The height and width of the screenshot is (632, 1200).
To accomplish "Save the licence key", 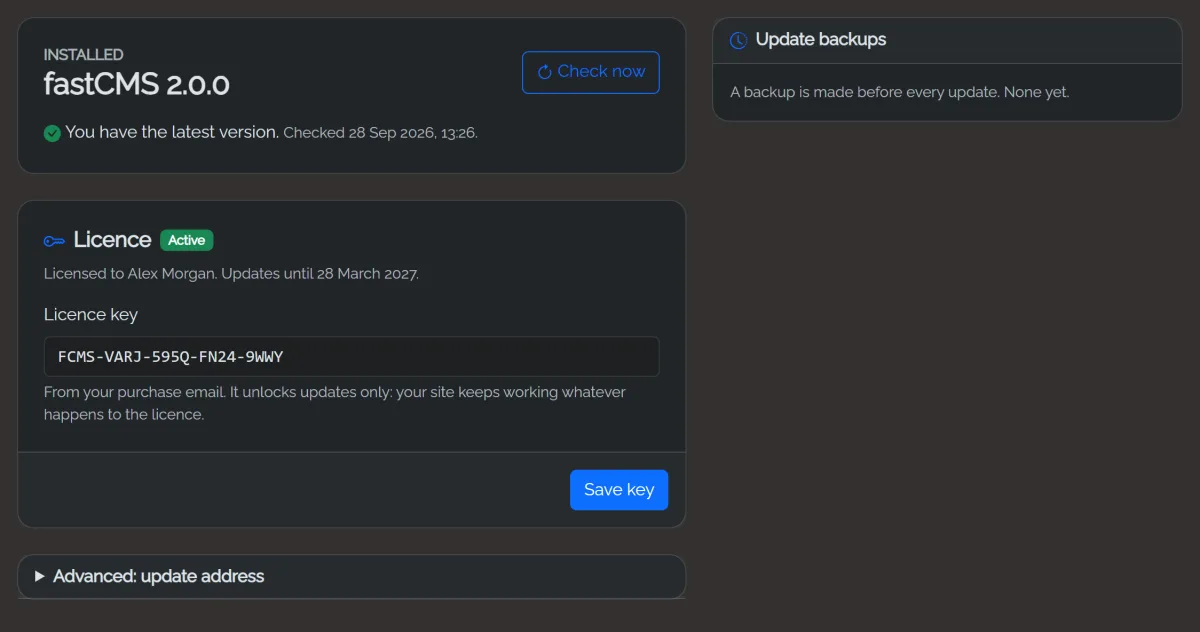I will pos(619,490).
